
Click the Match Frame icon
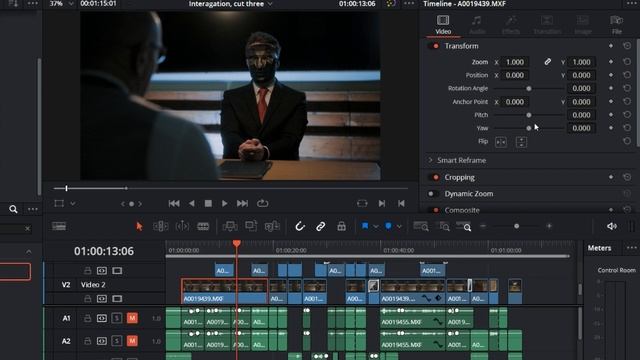(x=362, y=203)
